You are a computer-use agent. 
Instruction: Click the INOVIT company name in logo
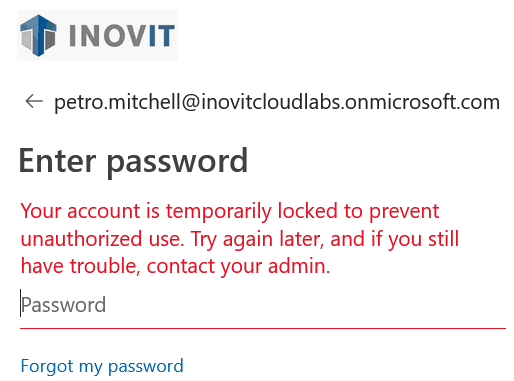click(x=122, y=35)
